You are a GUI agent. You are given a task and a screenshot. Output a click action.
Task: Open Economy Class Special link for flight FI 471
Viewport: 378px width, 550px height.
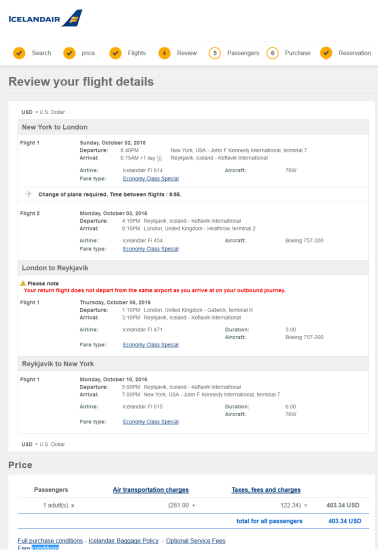151,345
